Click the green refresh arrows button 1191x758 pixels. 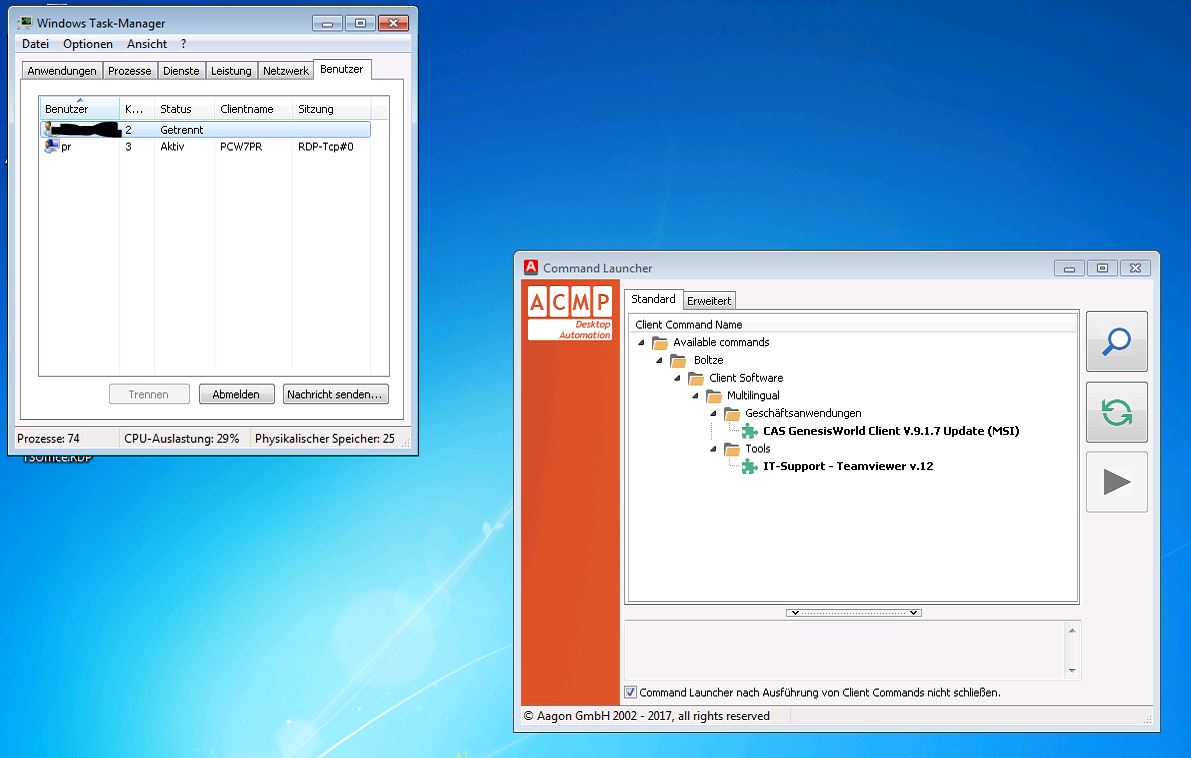pos(1116,412)
